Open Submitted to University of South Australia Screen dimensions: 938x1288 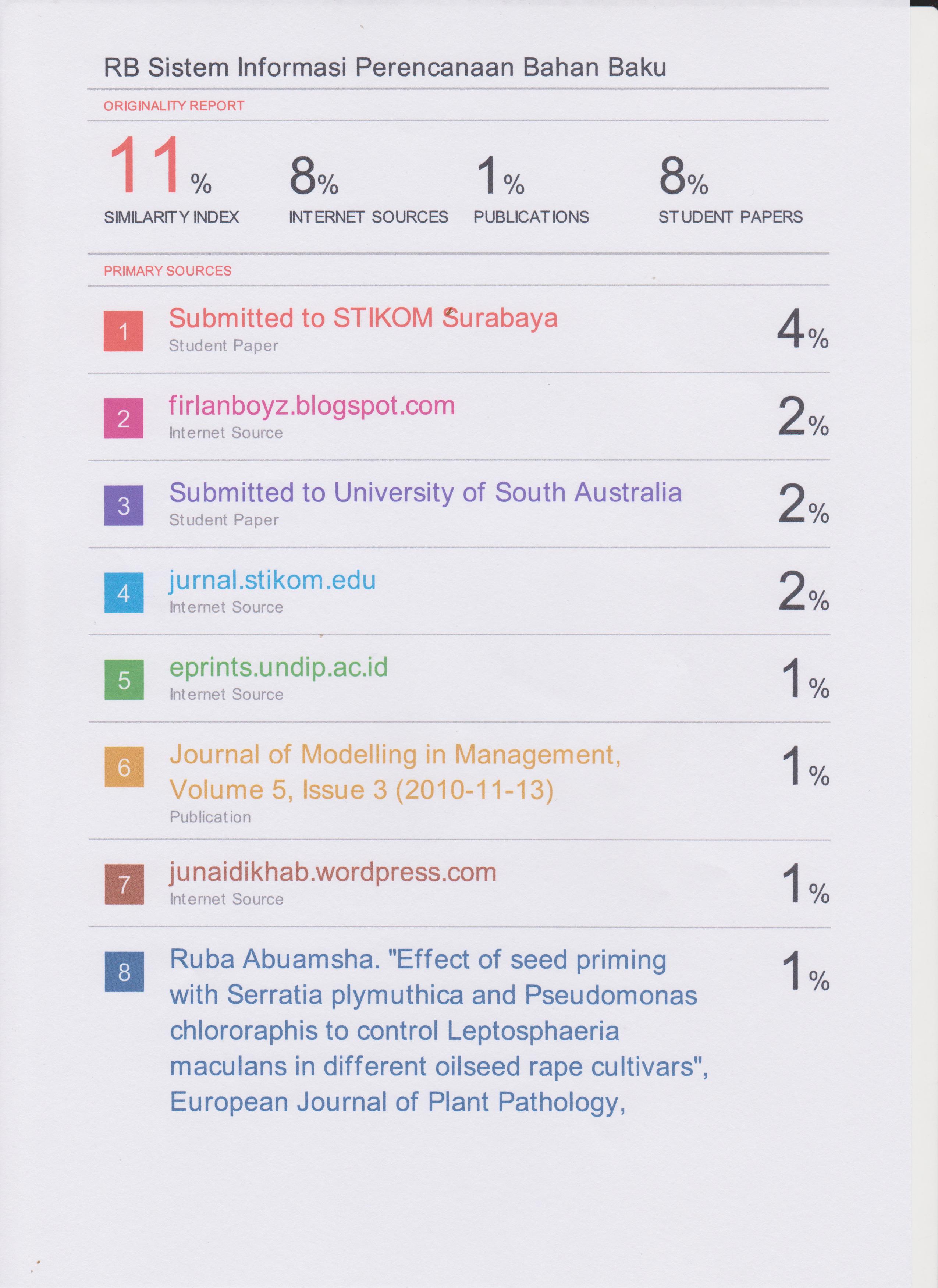click(425, 492)
